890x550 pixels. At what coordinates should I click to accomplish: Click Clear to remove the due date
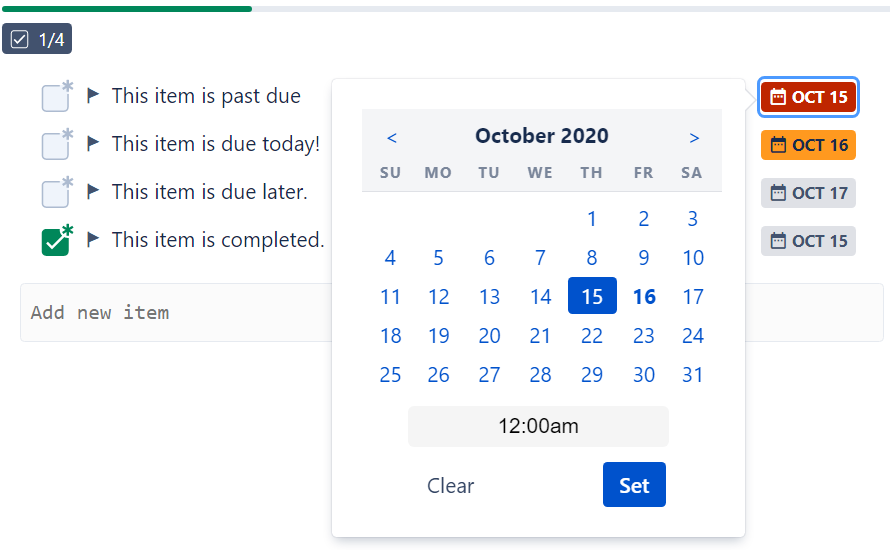[450, 486]
